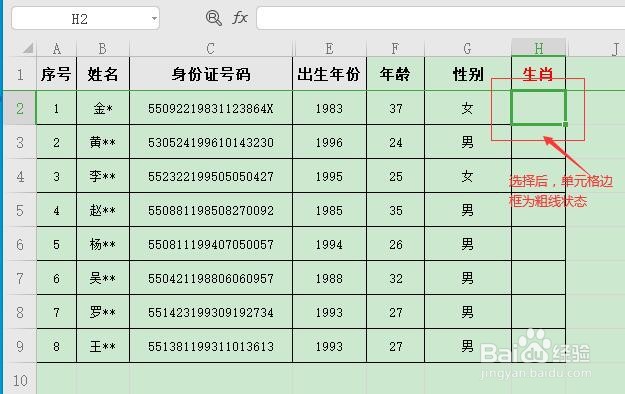625x394 pixels.
Task: Click birth year cell 1994
Action: coord(329,244)
